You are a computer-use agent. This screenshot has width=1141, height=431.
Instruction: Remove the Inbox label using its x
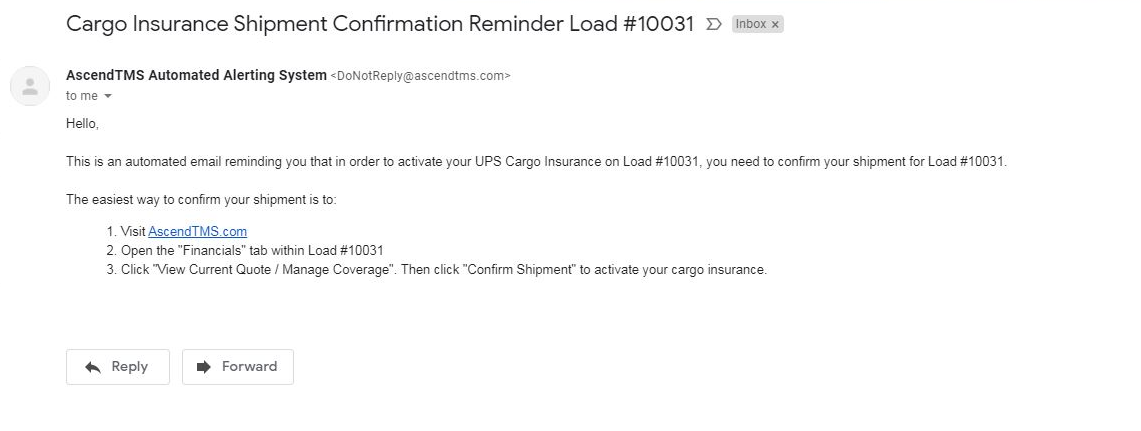(775, 24)
